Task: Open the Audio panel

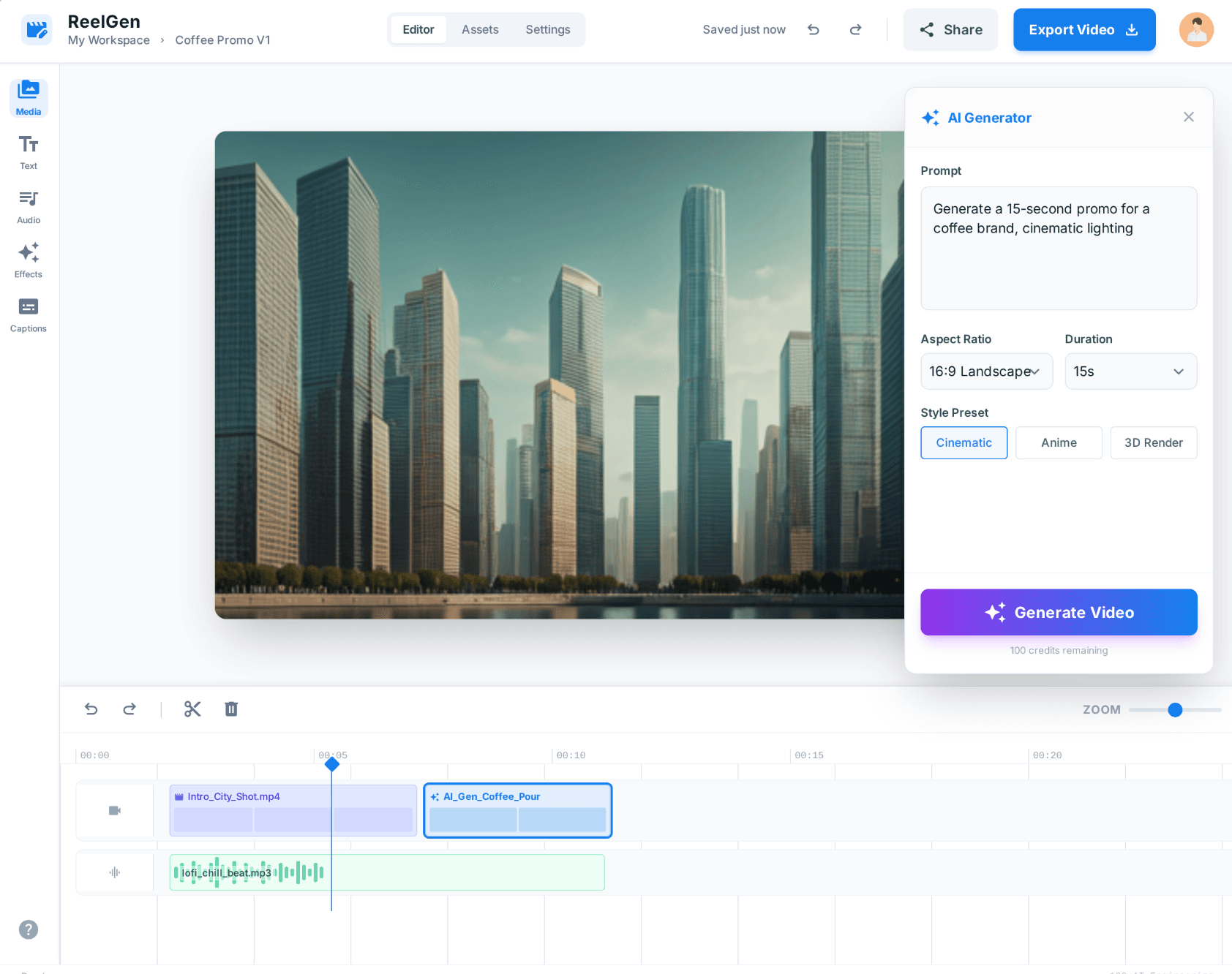Action: [28, 205]
